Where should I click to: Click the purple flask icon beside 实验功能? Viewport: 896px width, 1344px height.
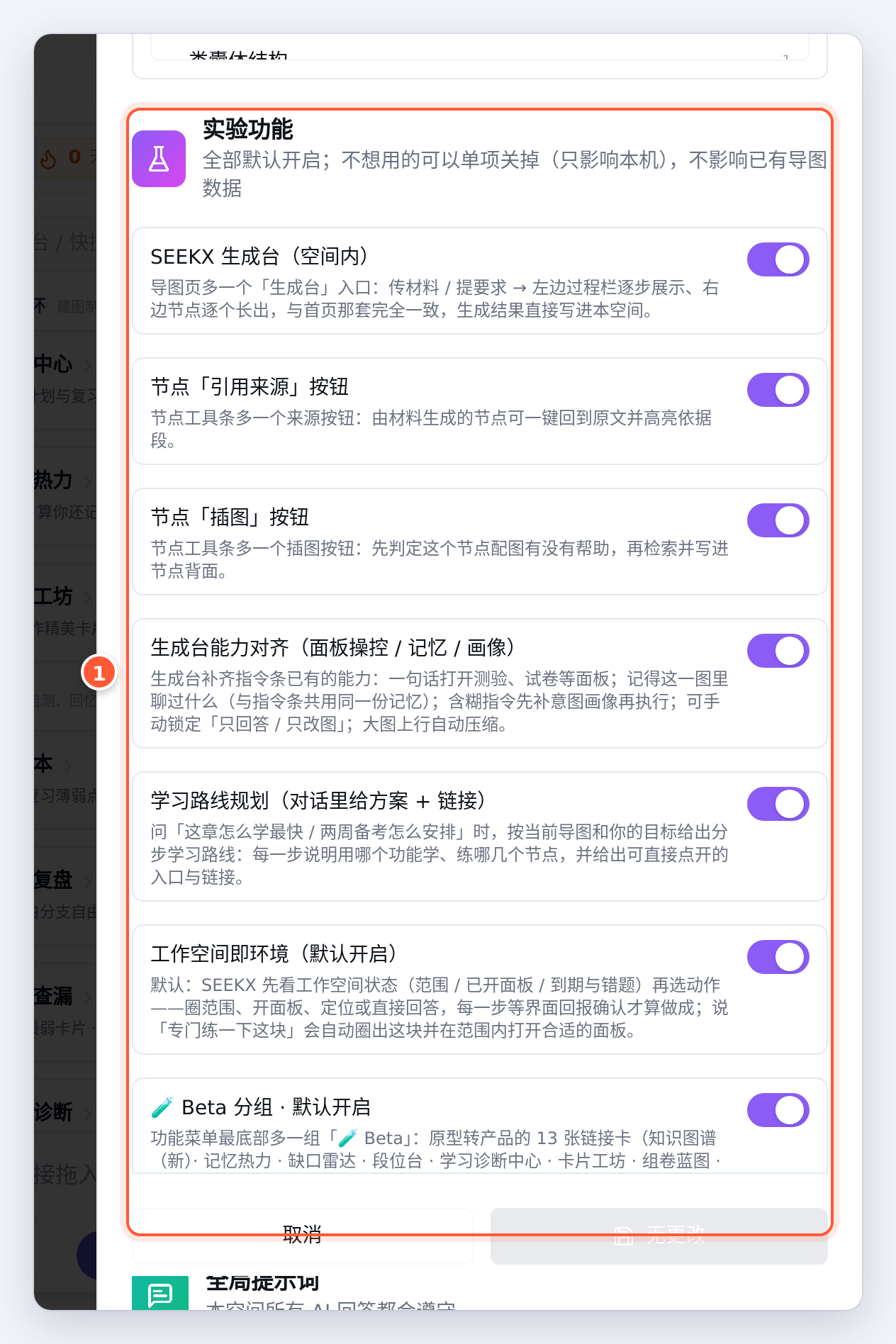(x=159, y=159)
